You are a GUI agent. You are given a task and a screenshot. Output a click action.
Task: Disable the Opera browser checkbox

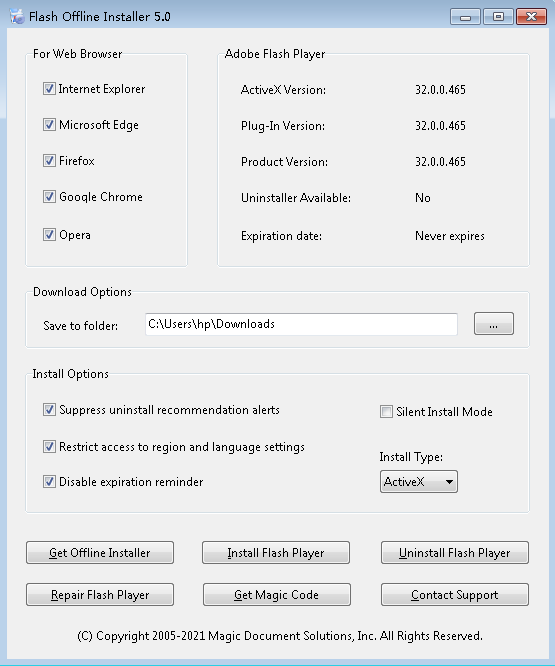(49, 235)
